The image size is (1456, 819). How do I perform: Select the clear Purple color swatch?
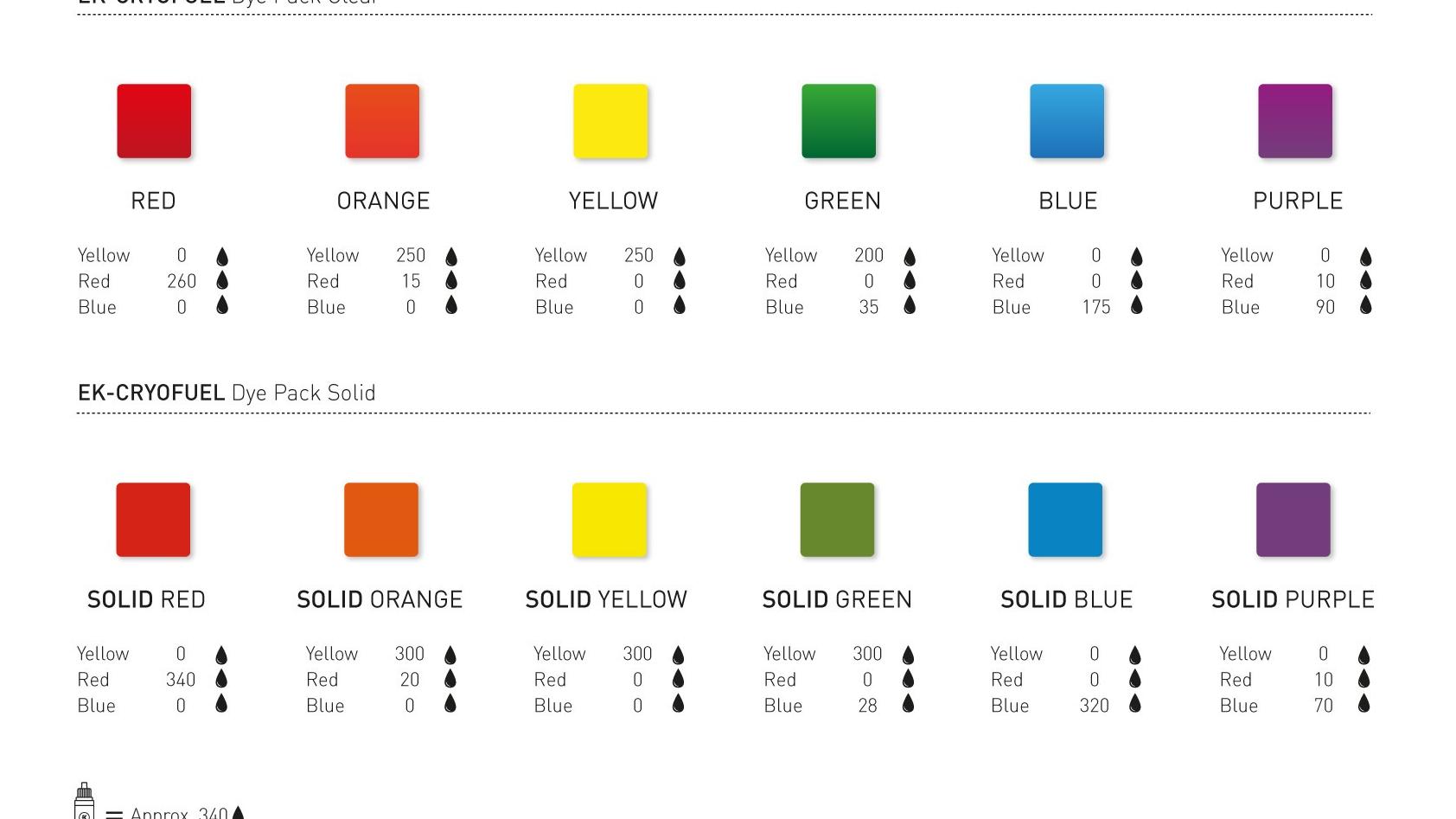[1295, 121]
